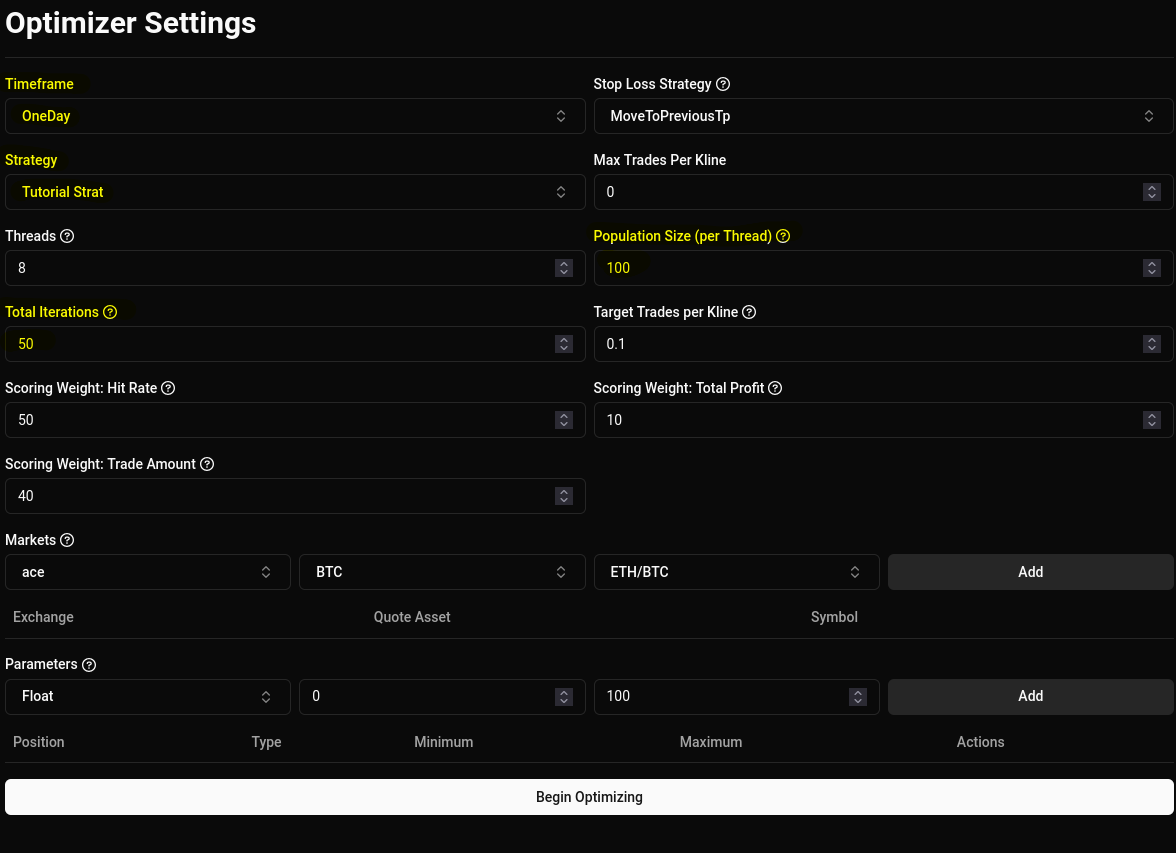The height and width of the screenshot is (853, 1176).
Task: Click the Begin Optimizing button
Action: [x=589, y=797]
